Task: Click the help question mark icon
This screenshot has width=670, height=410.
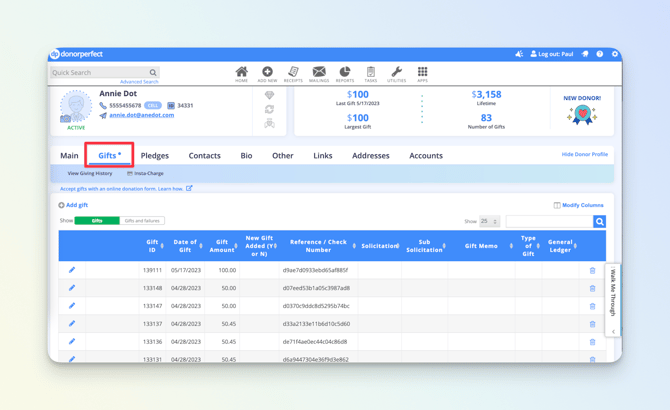Action: click(x=599, y=54)
